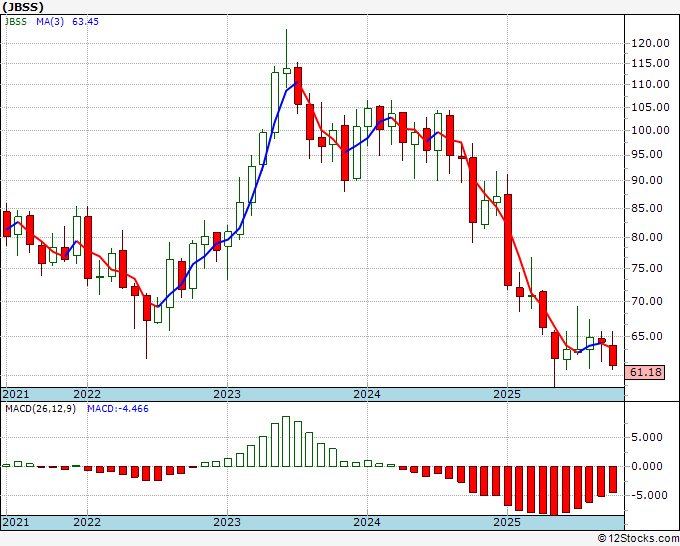Click the tallest green MACD histogram bar
Viewport: 680px width, 546px height.
(286, 441)
